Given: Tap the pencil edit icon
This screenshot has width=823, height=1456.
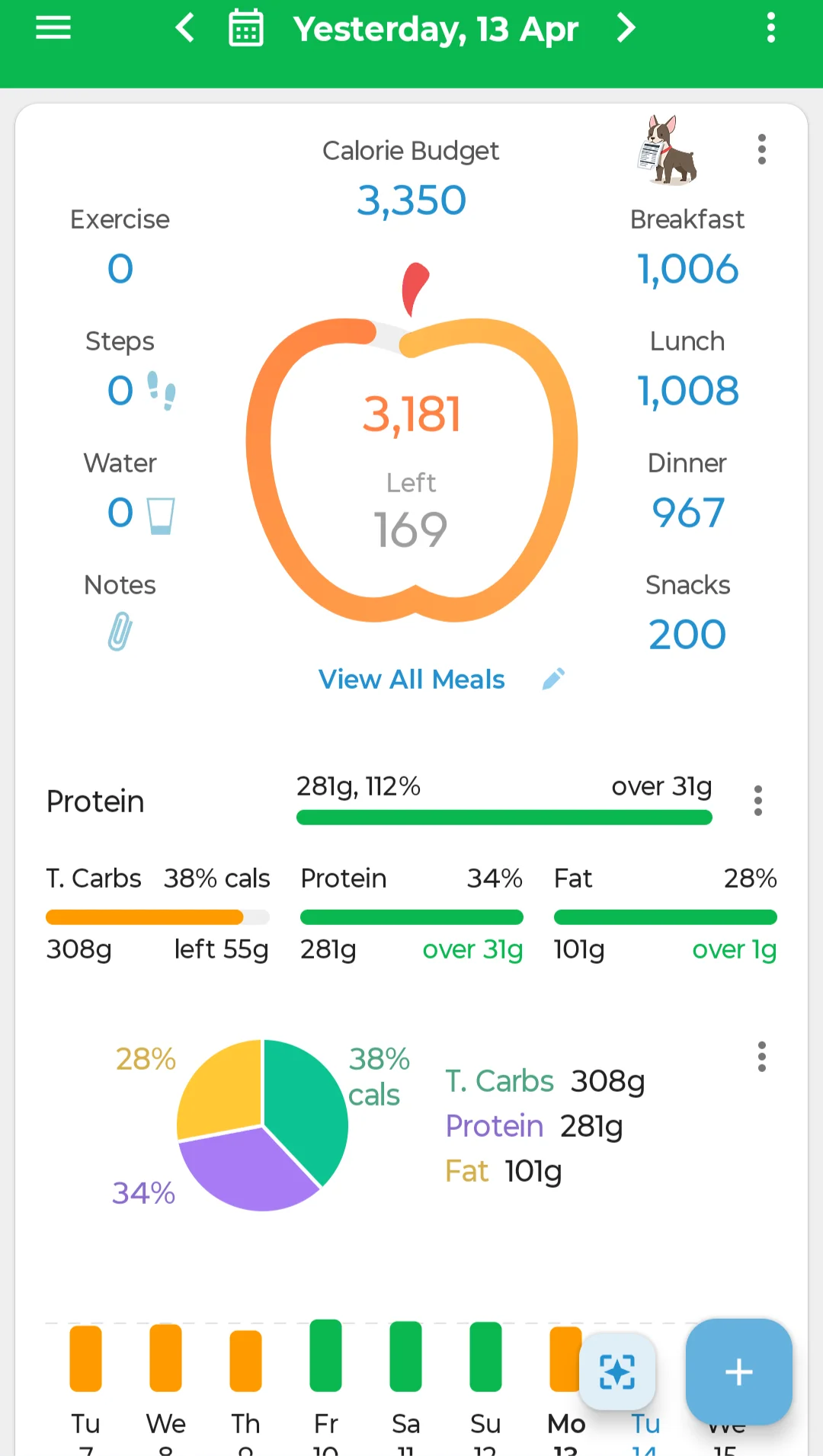Looking at the screenshot, I should (x=554, y=679).
